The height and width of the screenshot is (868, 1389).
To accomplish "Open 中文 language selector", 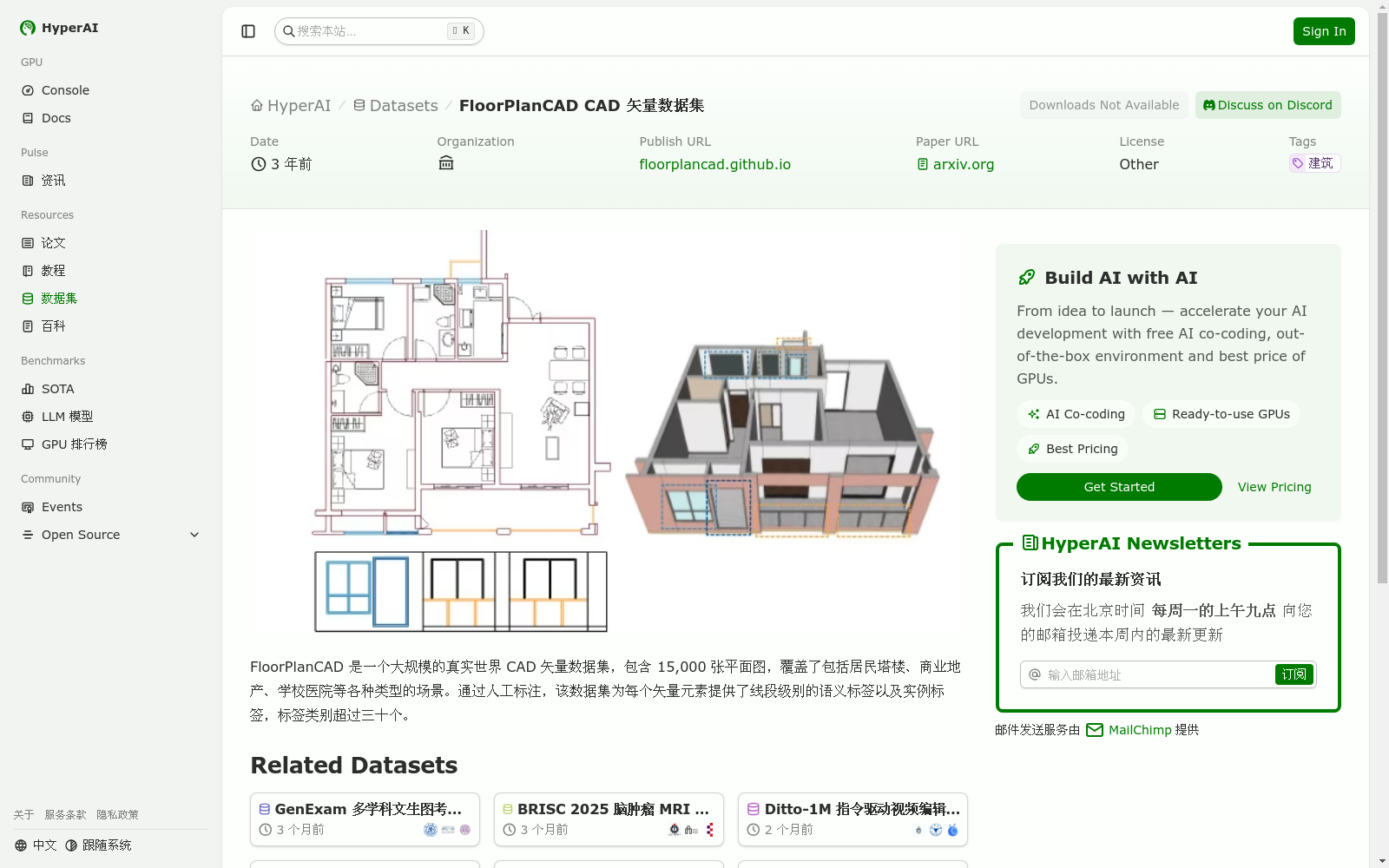I will pyautogui.click(x=36, y=845).
